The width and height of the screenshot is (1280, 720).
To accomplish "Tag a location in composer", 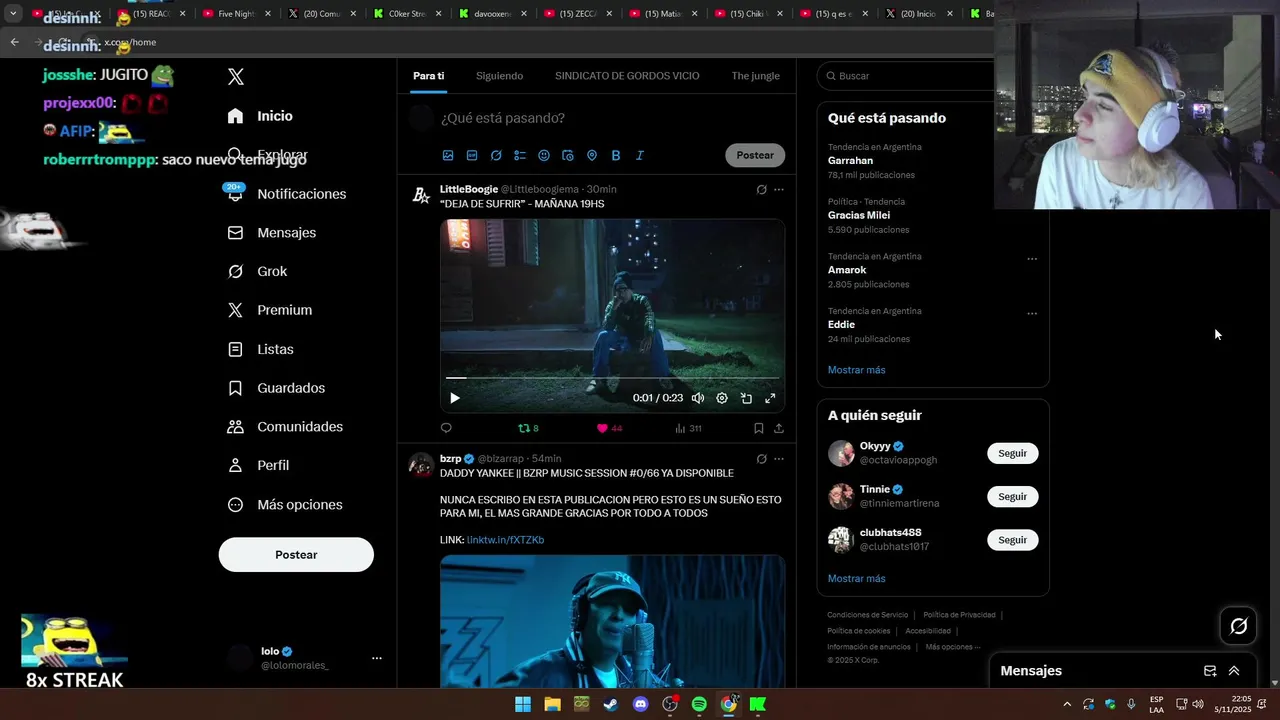I will click(x=592, y=156).
